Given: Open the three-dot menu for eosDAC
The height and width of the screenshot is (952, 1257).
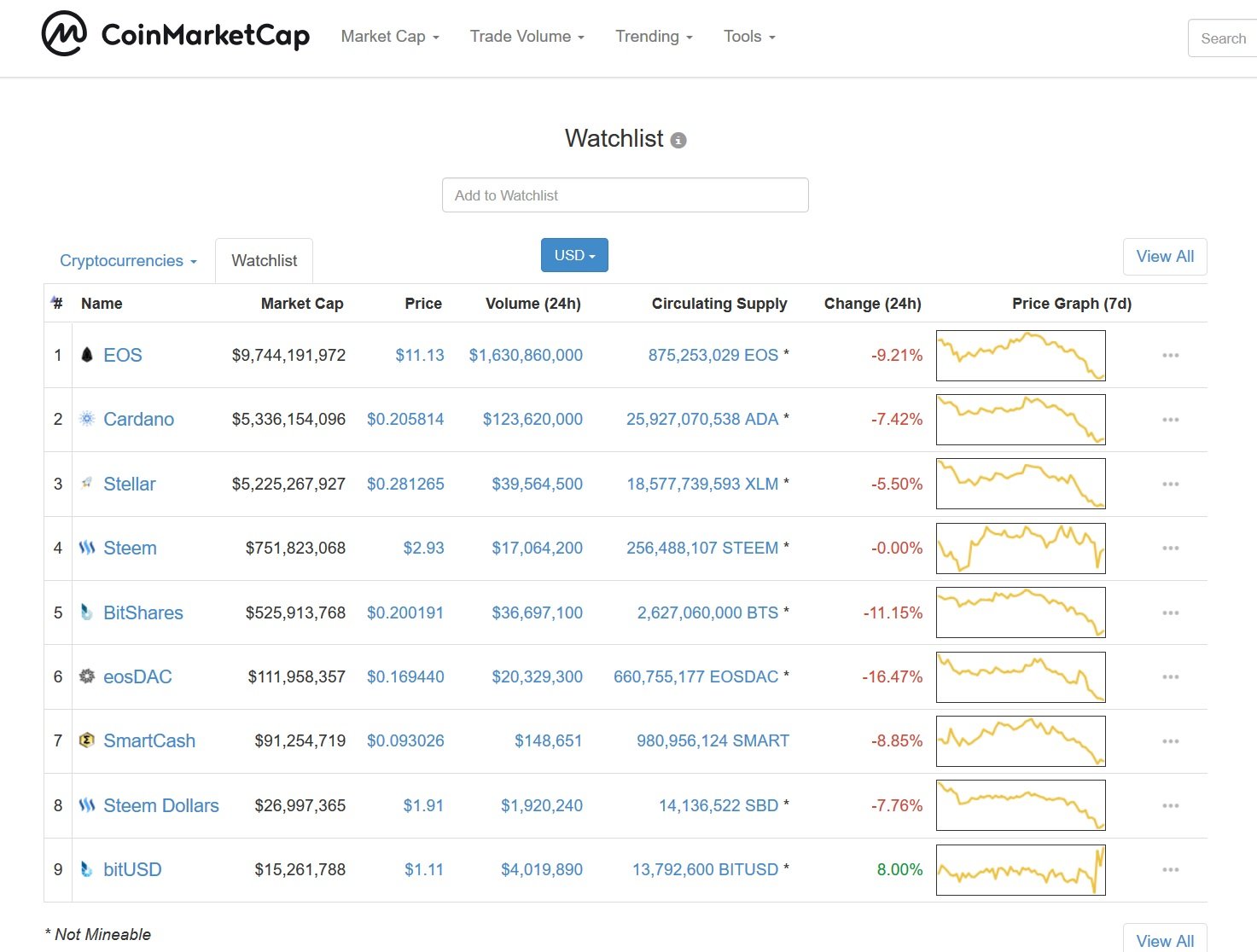Looking at the screenshot, I should (1171, 676).
